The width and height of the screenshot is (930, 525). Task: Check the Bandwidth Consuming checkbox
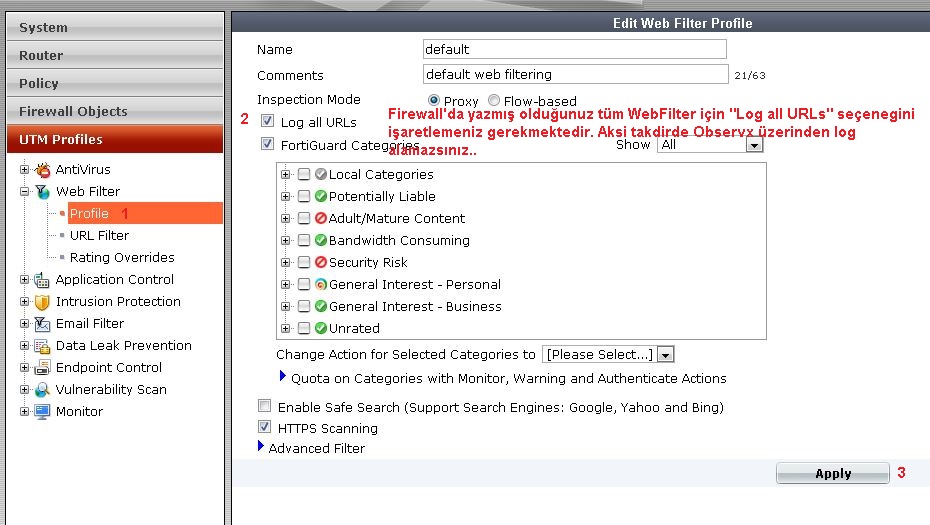[304, 240]
